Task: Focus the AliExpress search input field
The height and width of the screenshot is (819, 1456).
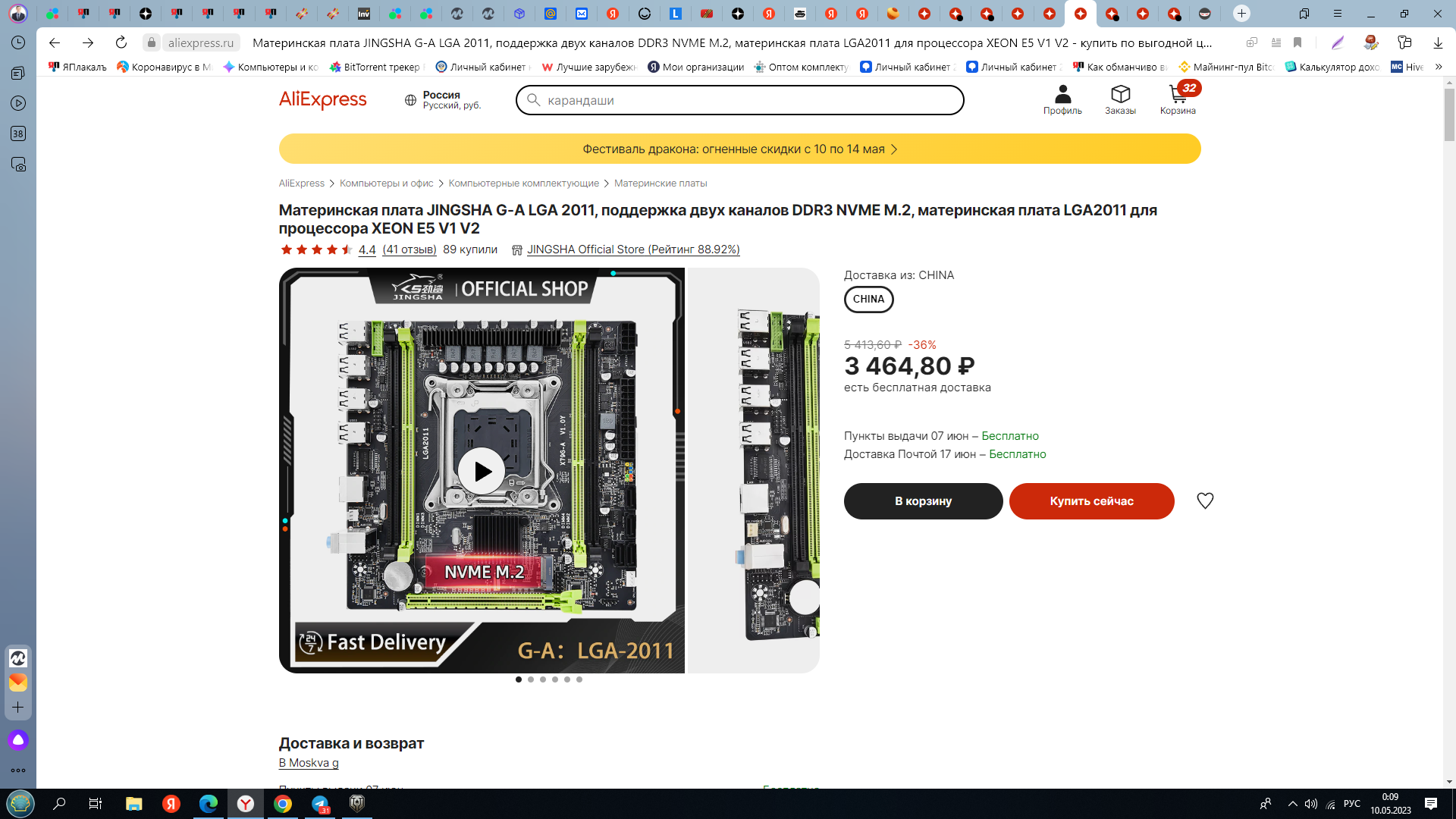Action: coord(739,100)
